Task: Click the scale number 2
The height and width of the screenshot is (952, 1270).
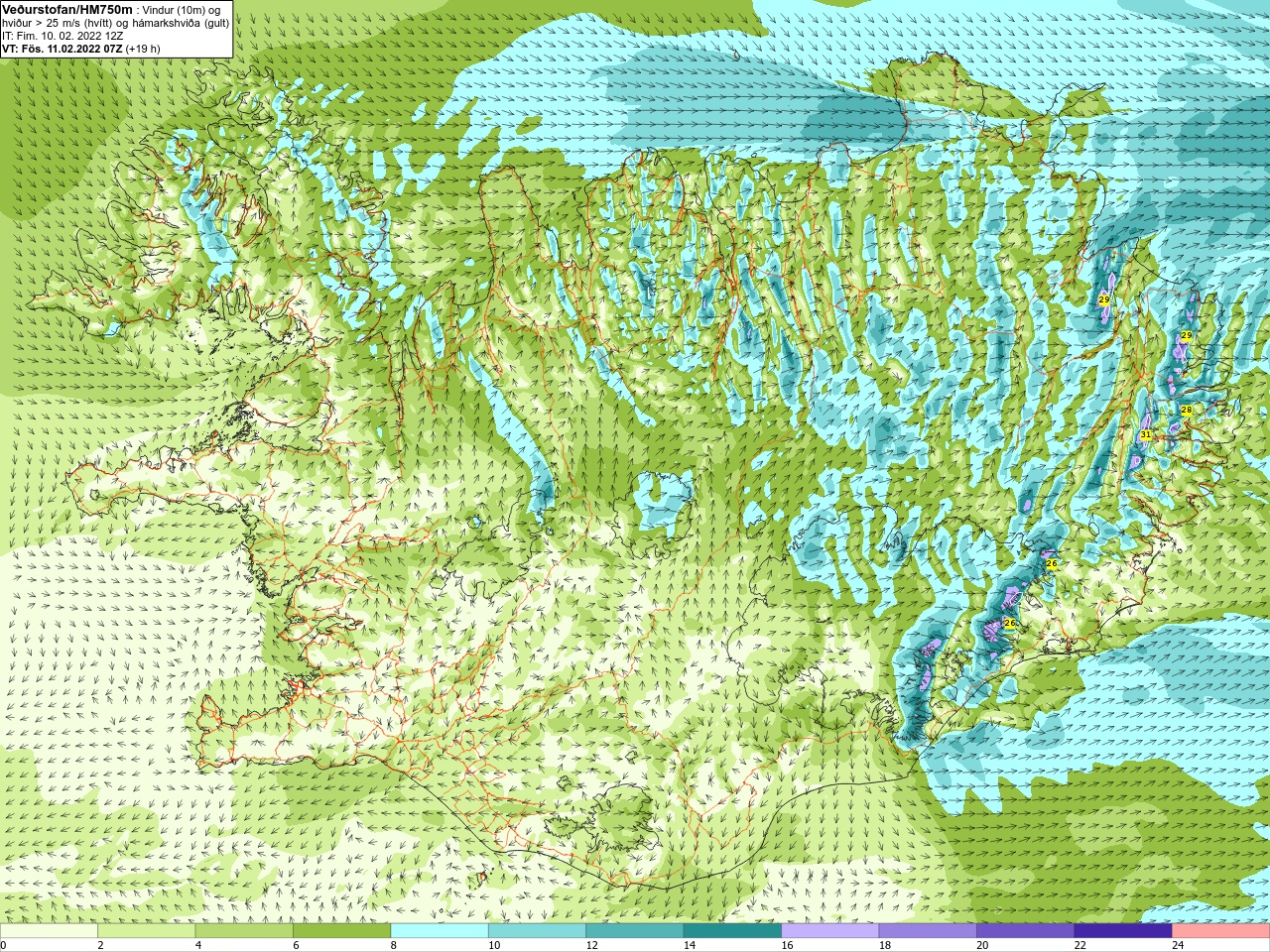Action: (x=101, y=945)
